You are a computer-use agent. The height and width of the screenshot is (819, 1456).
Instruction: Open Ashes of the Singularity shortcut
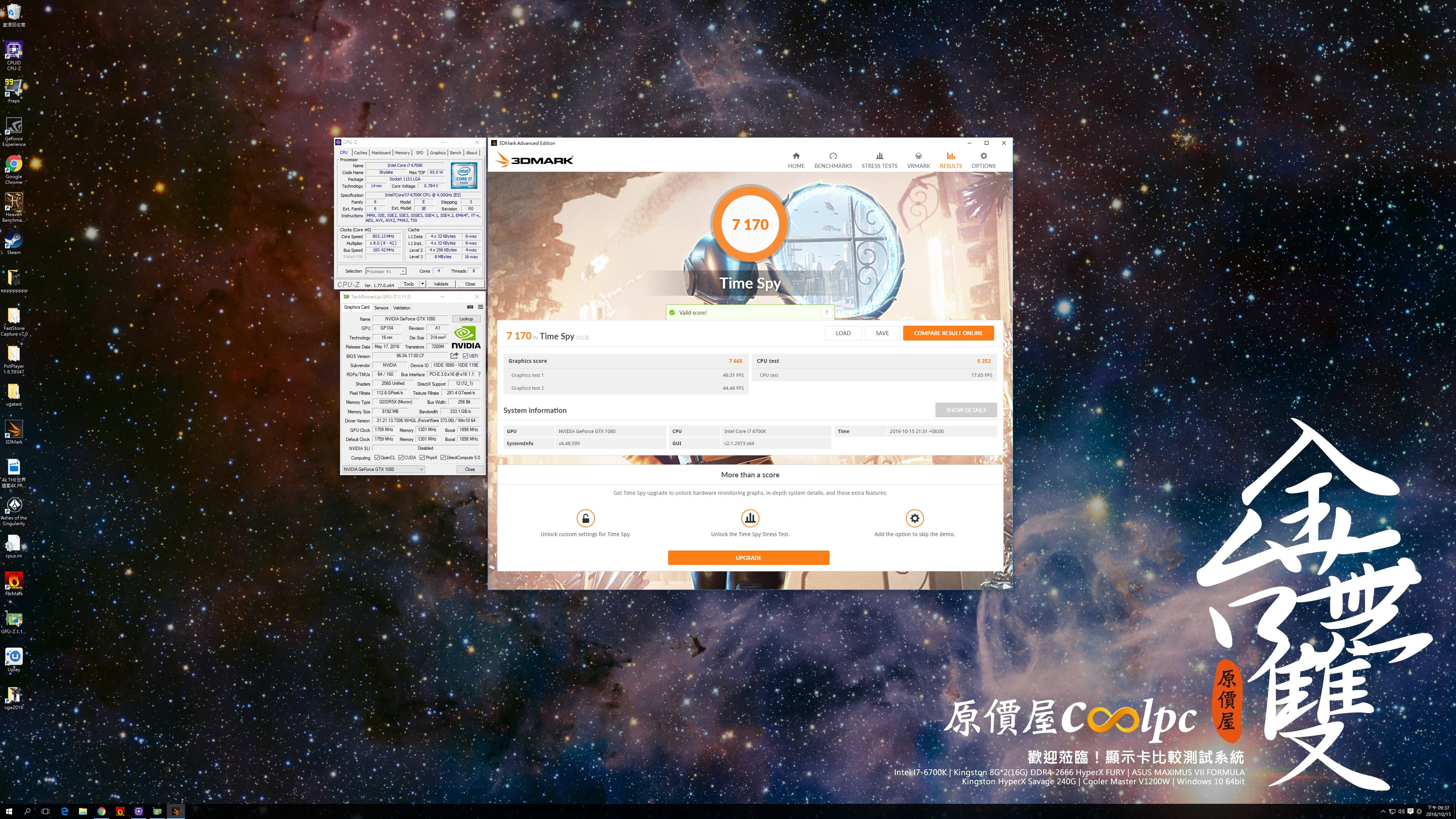(14, 511)
